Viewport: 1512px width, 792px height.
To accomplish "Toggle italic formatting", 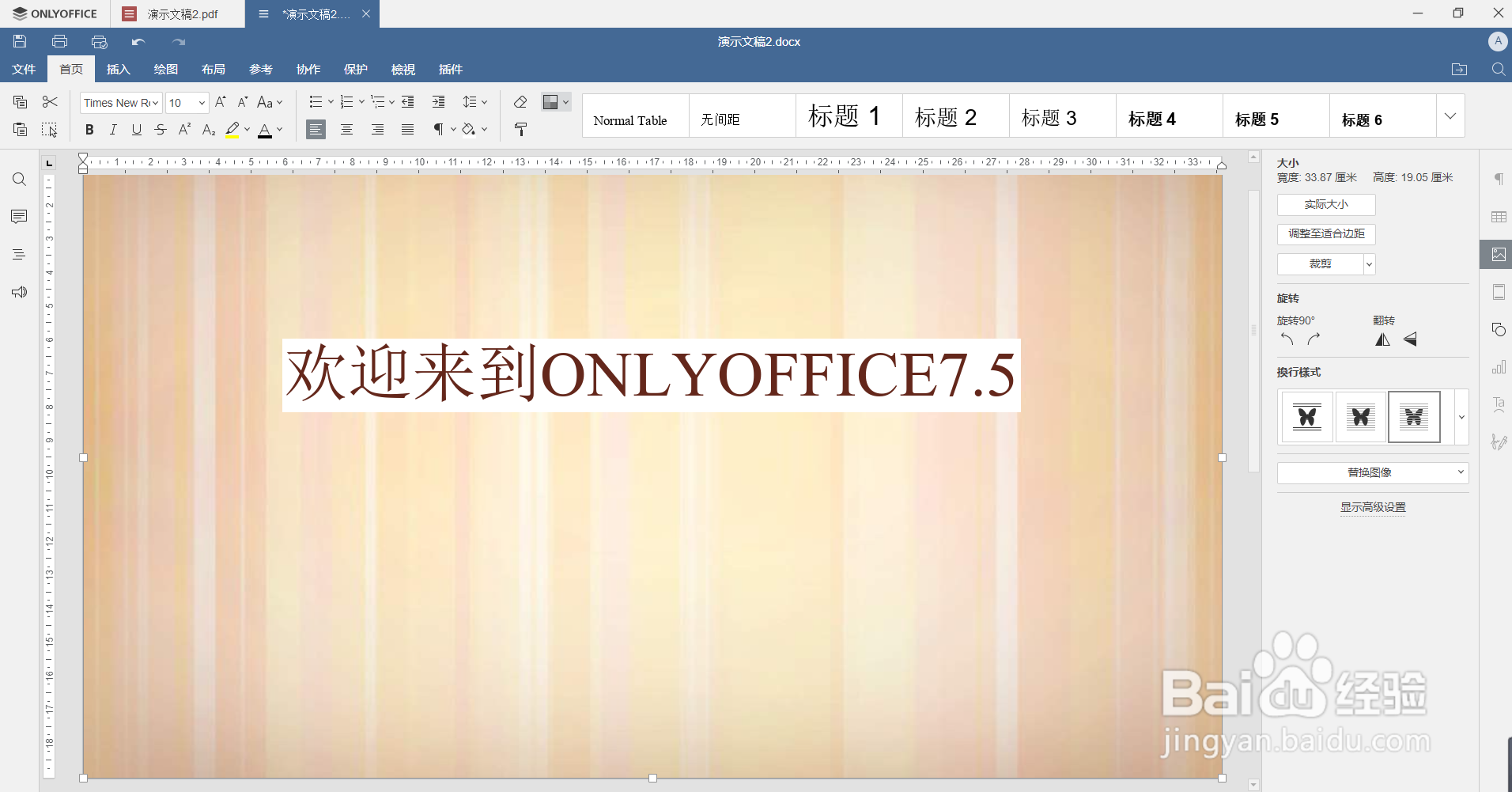I will (x=113, y=129).
